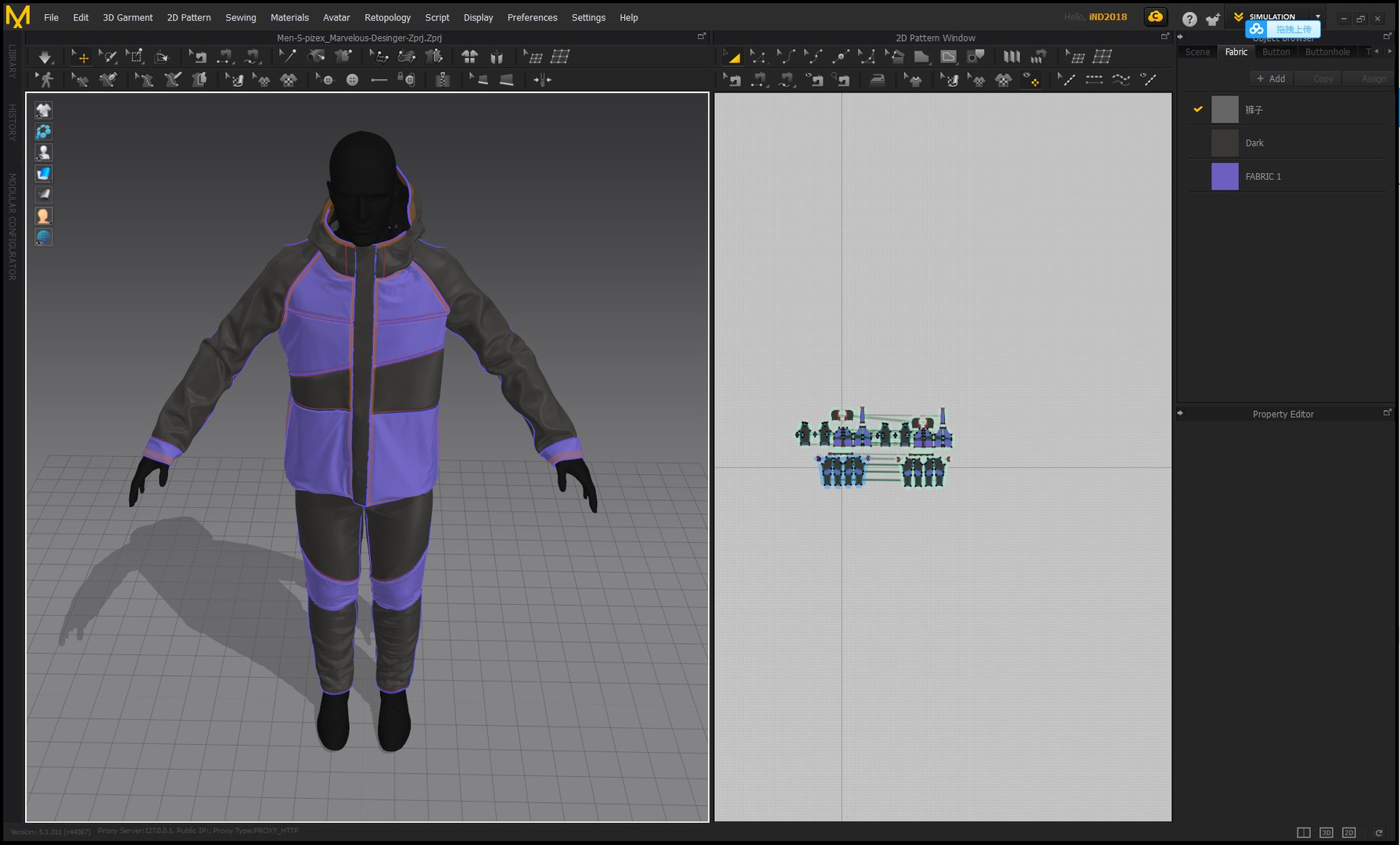Undock the 2D Pattern Window
This screenshot has height=845, width=1400.
[x=1165, y=37]
